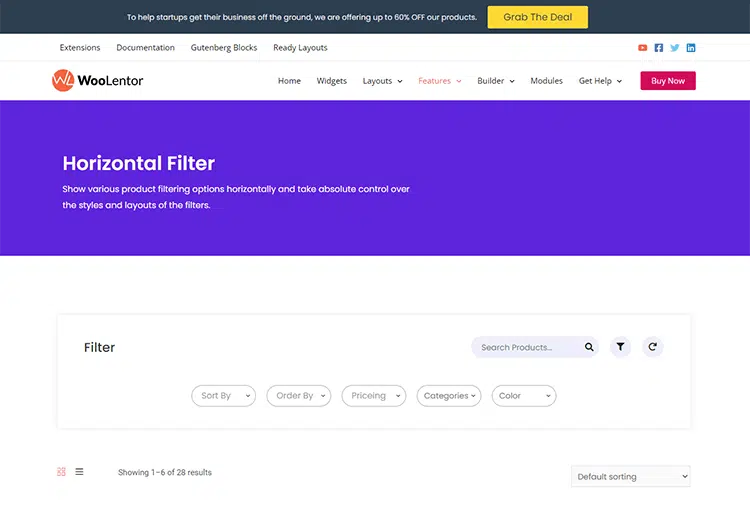Switch to grid view layout
The width and height of the screenshot is (750, 509).
(62, 472)
